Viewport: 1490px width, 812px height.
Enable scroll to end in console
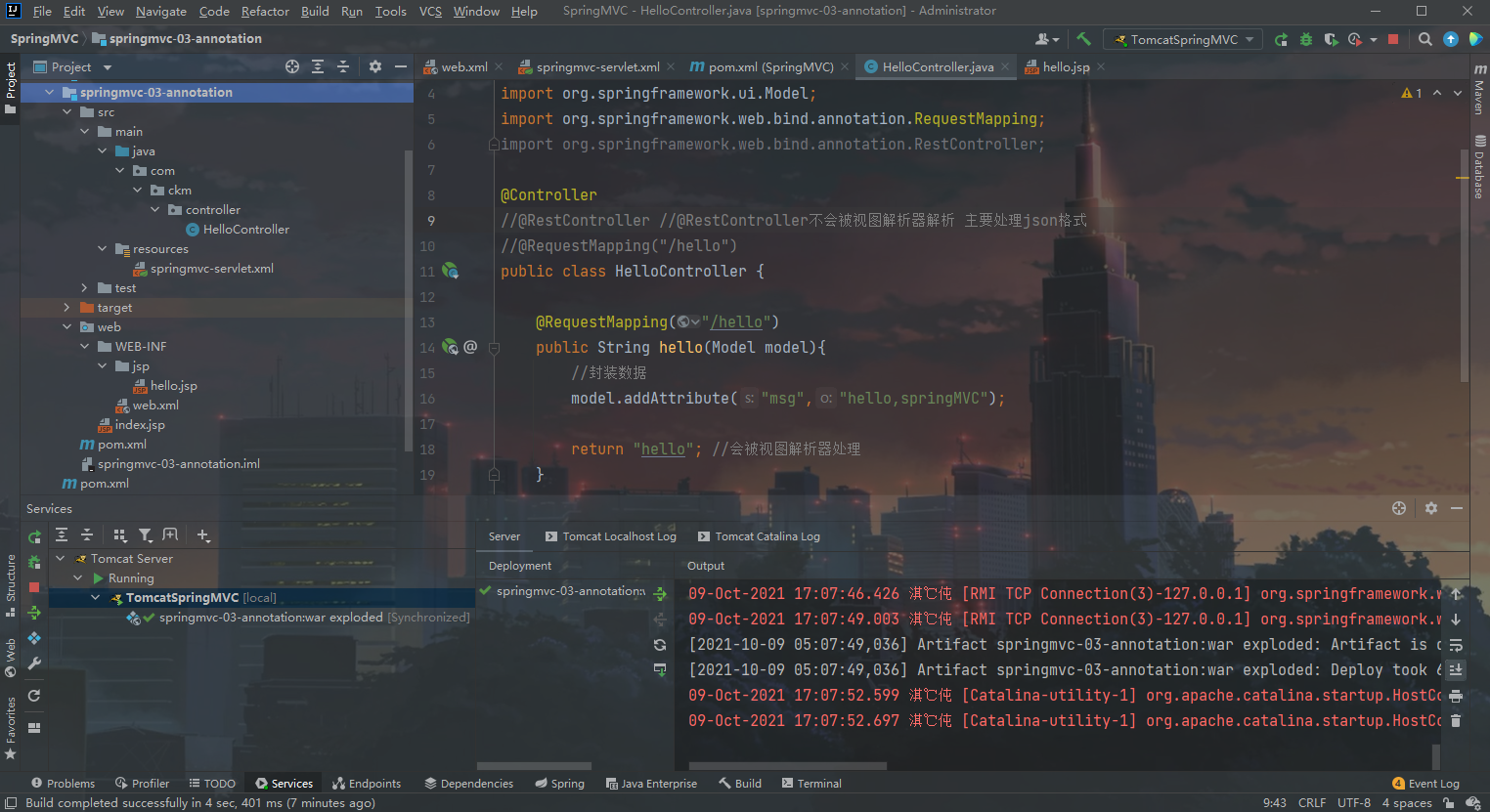click(x=1457, y=669)
